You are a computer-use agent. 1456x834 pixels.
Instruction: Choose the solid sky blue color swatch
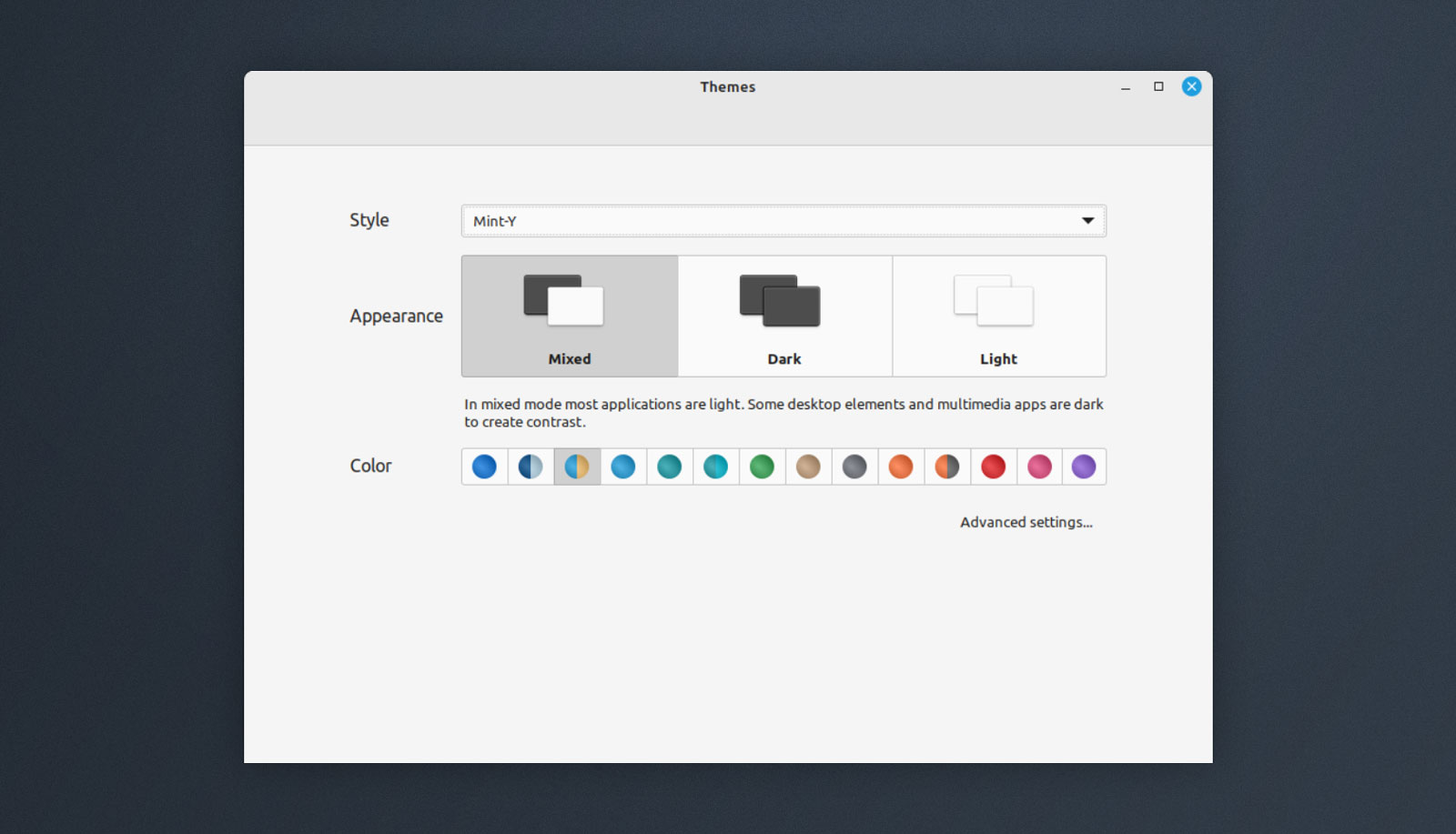click(623, 467)
